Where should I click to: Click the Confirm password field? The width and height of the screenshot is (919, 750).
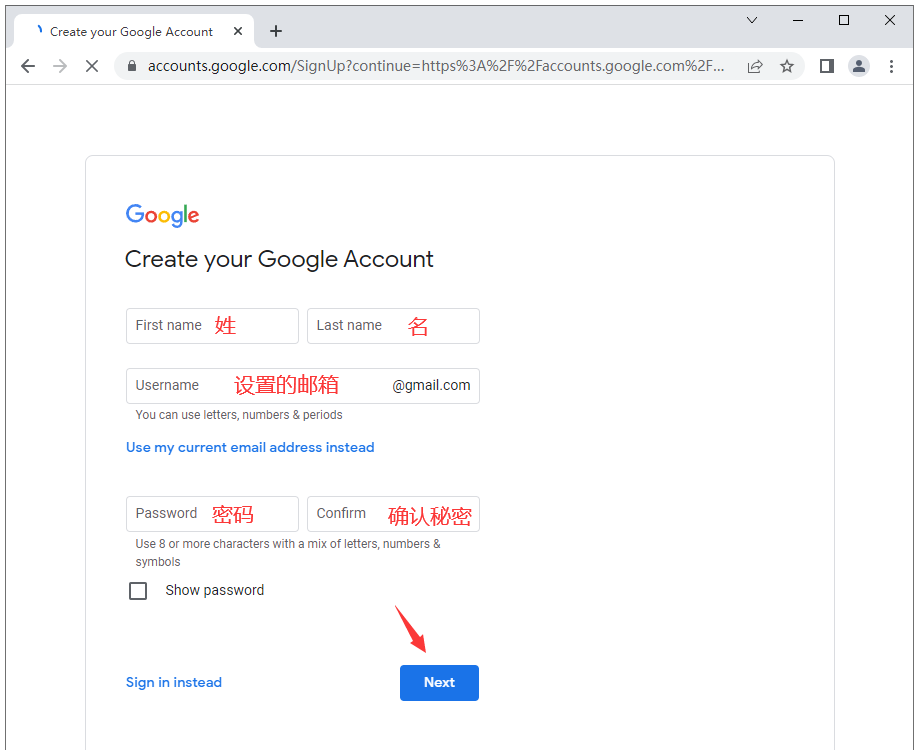[x=393, y=514]
